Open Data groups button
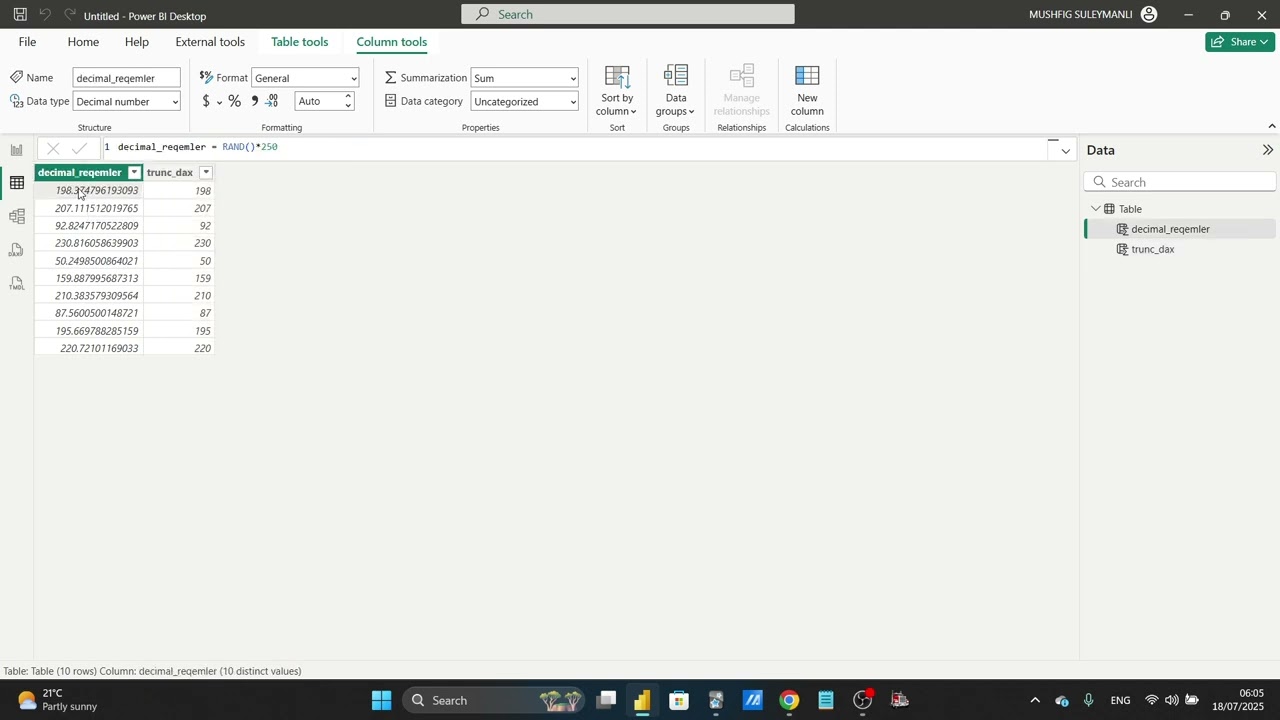The image size is (1280, 720). pos(676,92)
